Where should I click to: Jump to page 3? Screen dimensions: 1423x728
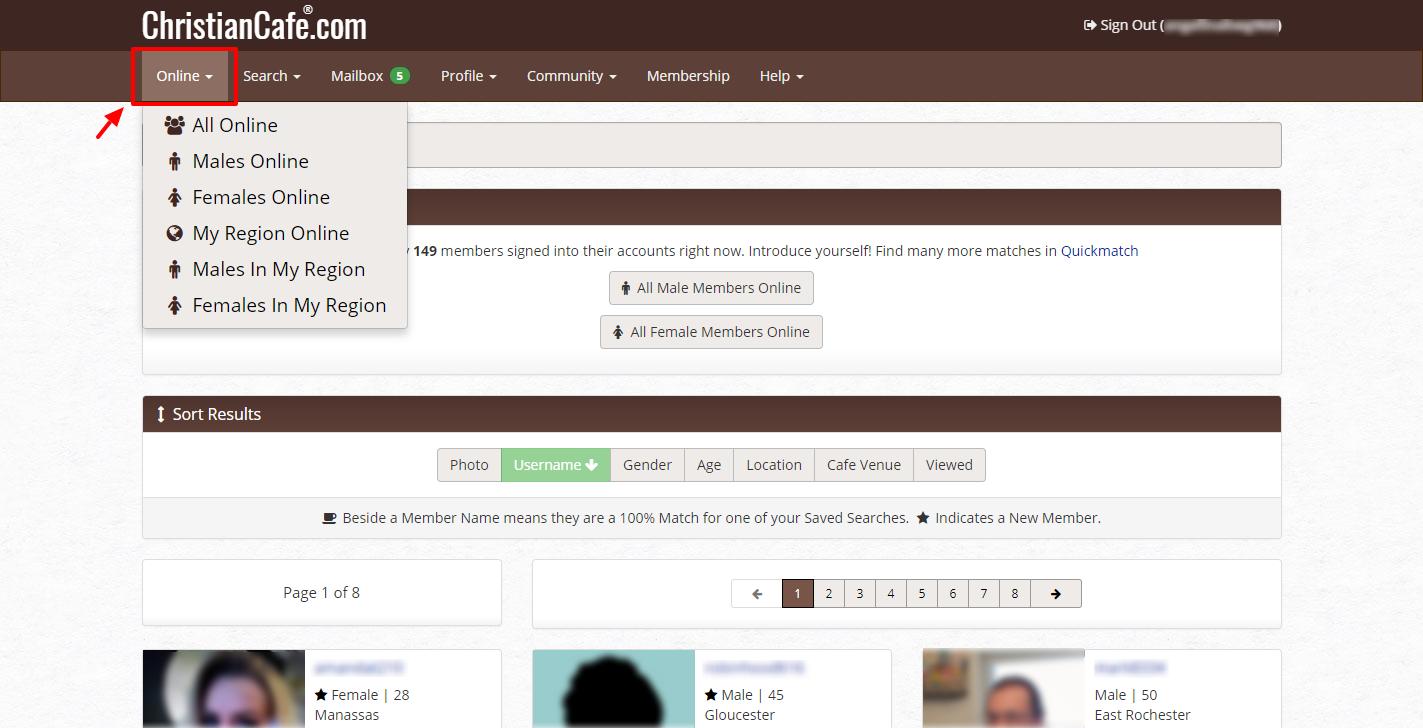pyautogui.click(x=860, y=594)
